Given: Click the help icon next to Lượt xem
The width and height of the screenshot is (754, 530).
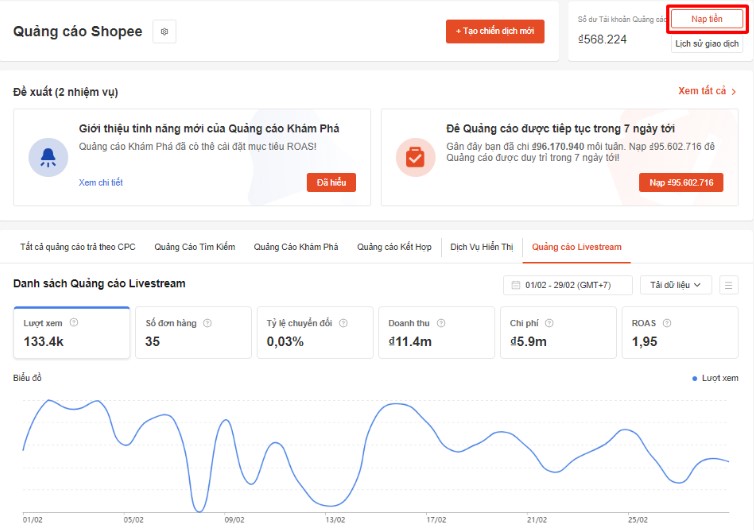Looking at the screenshot, I should click(x=74, y=323).
